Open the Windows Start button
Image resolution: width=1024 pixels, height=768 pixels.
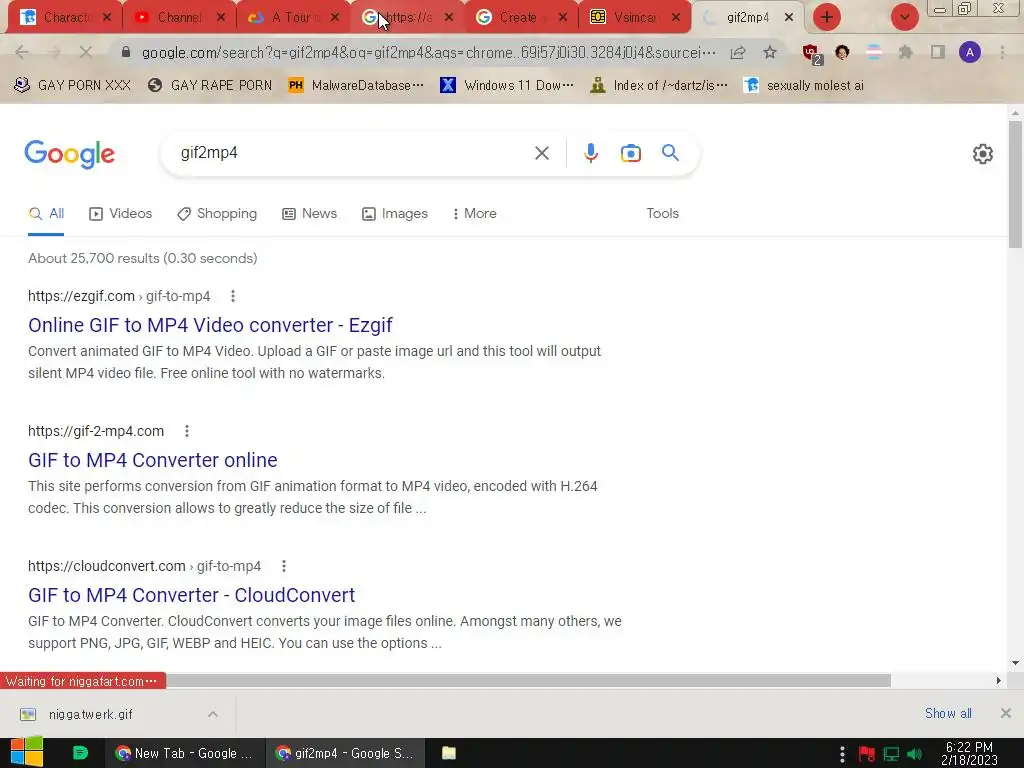coord(27,752)
